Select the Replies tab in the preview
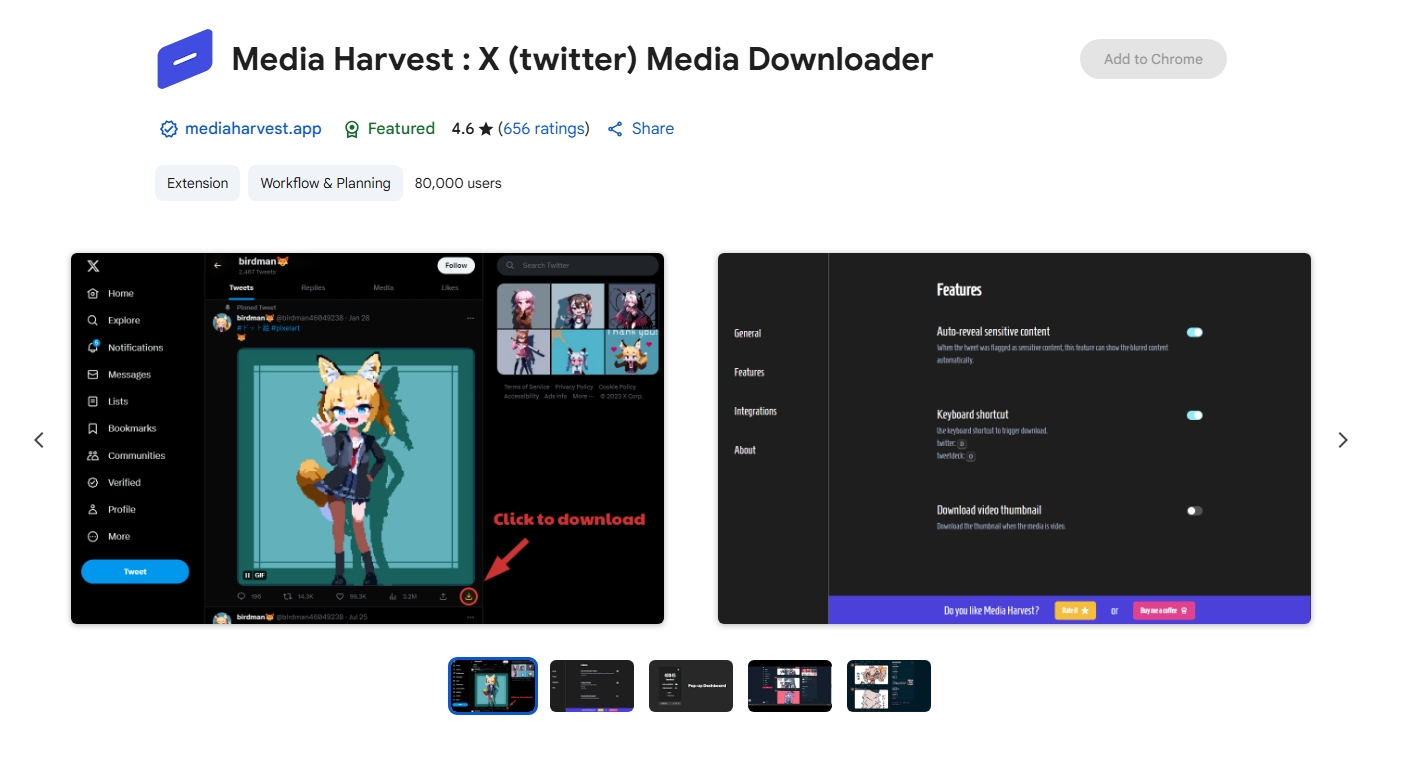The image size is (1405, 771). [313, 288]
